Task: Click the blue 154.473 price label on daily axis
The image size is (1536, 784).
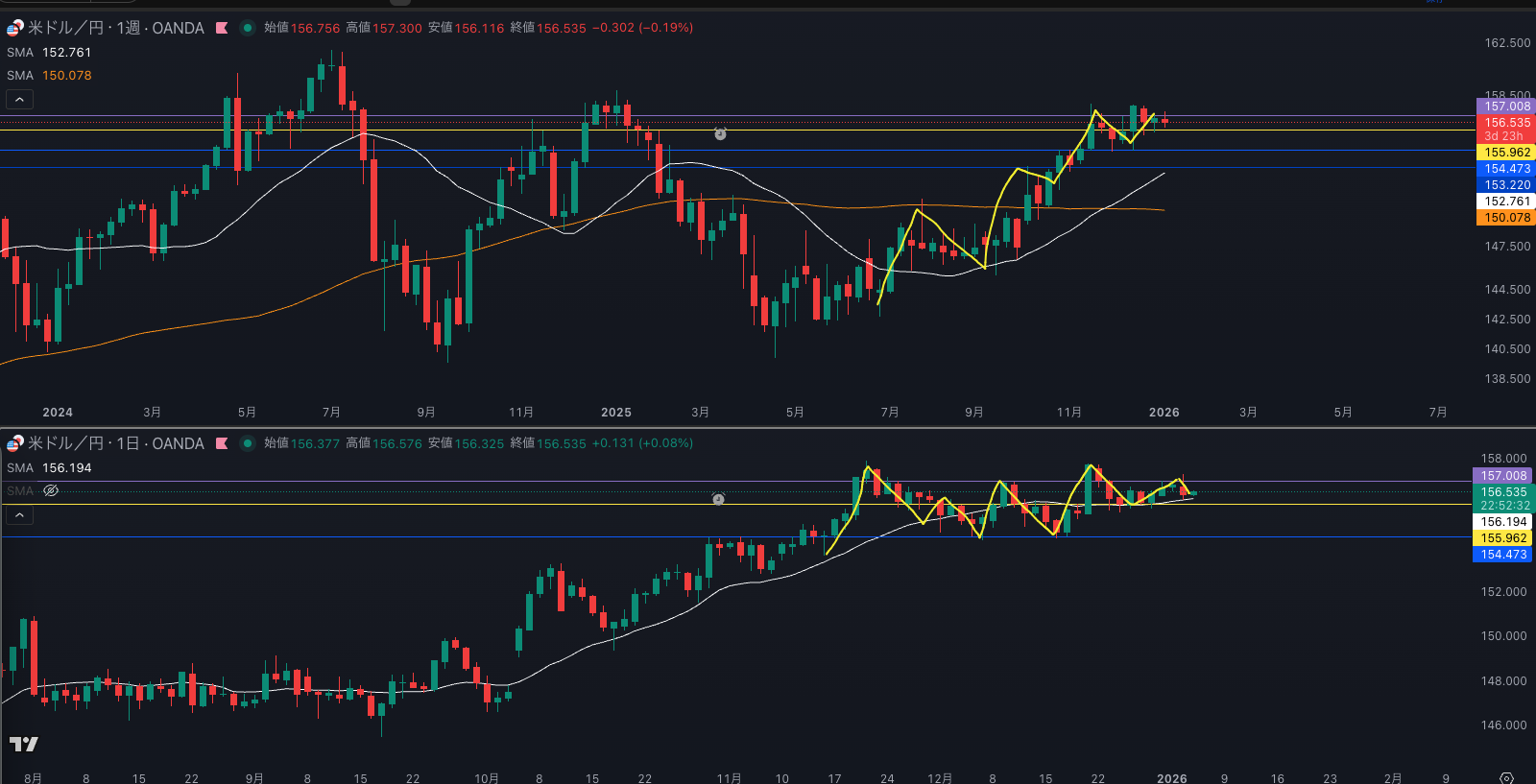Action: (1503, 555)
